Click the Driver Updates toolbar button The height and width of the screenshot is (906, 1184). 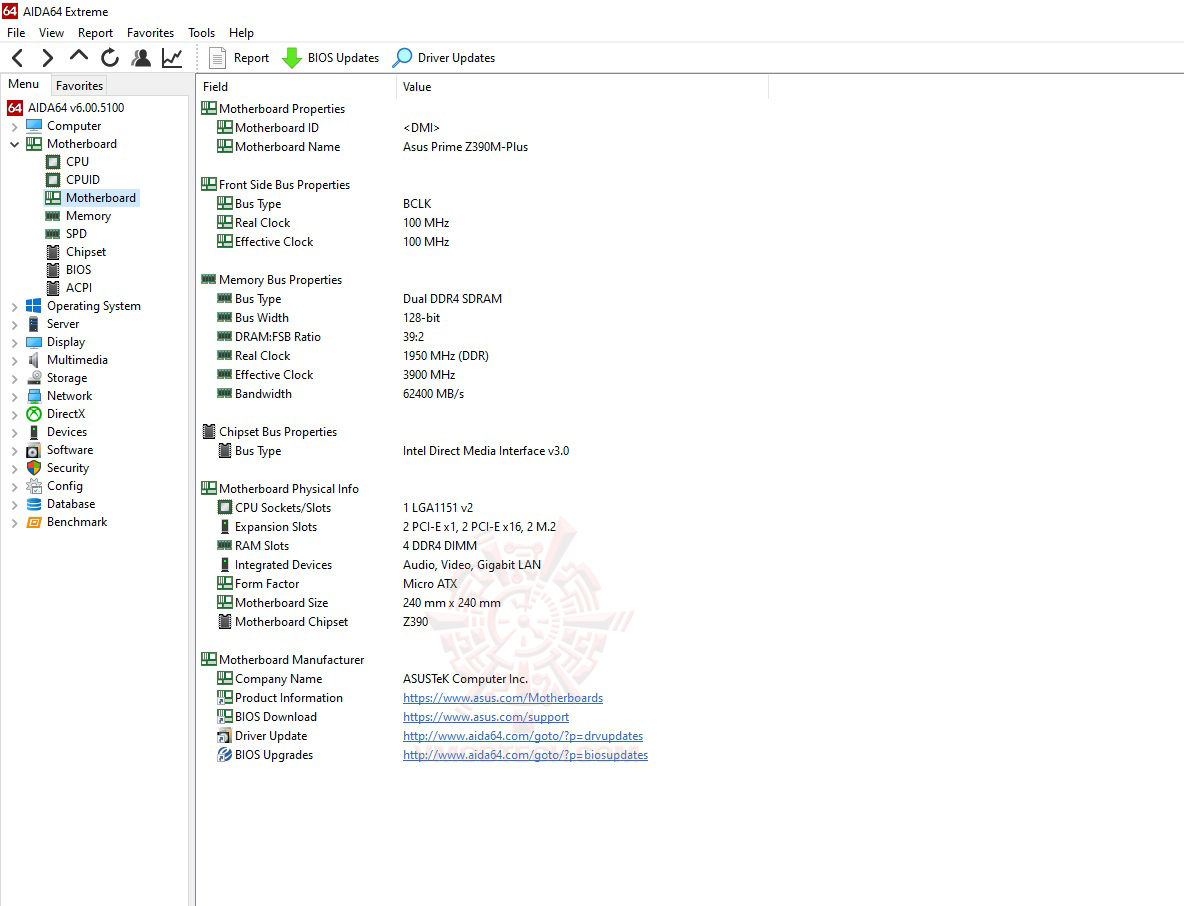click(444, 57)
